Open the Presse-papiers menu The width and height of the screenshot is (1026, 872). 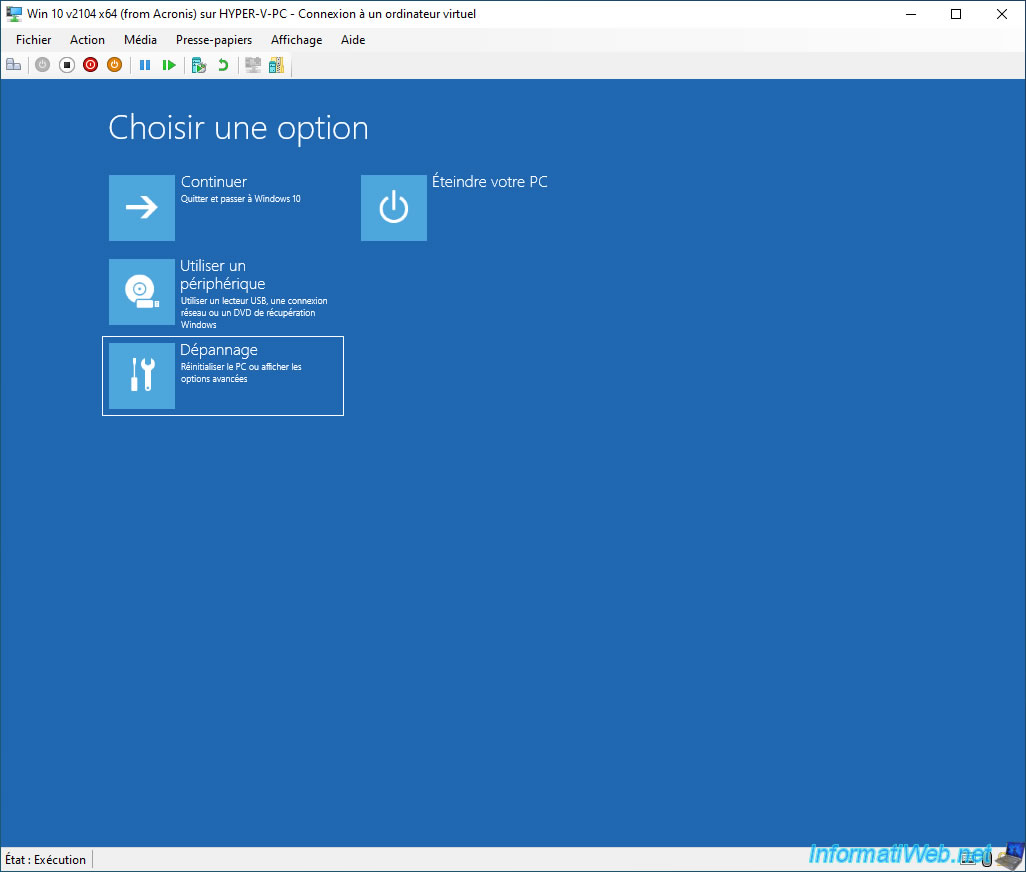214,40
